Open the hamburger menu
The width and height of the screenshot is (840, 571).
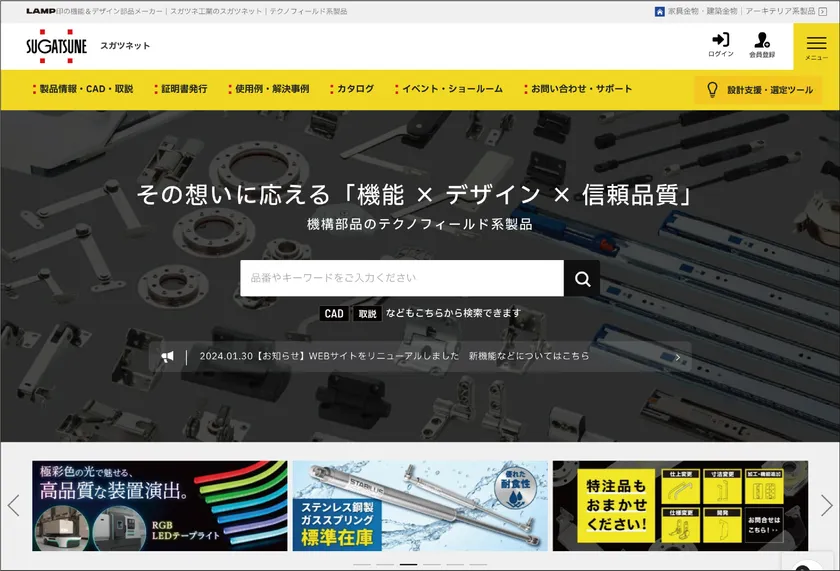(816, 47)
